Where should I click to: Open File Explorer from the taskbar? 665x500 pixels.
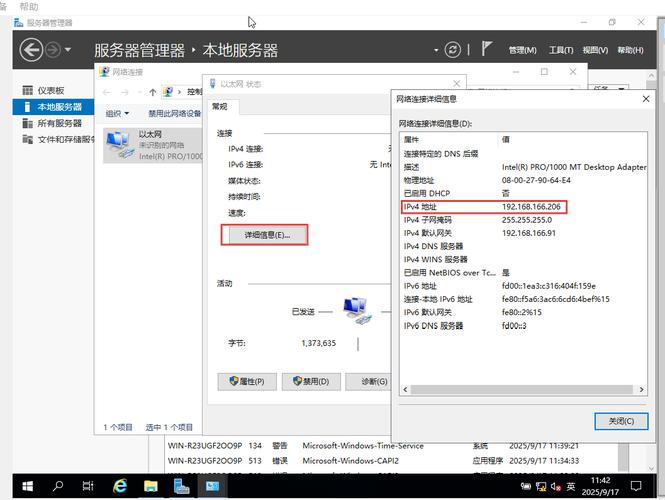(151, 486)
